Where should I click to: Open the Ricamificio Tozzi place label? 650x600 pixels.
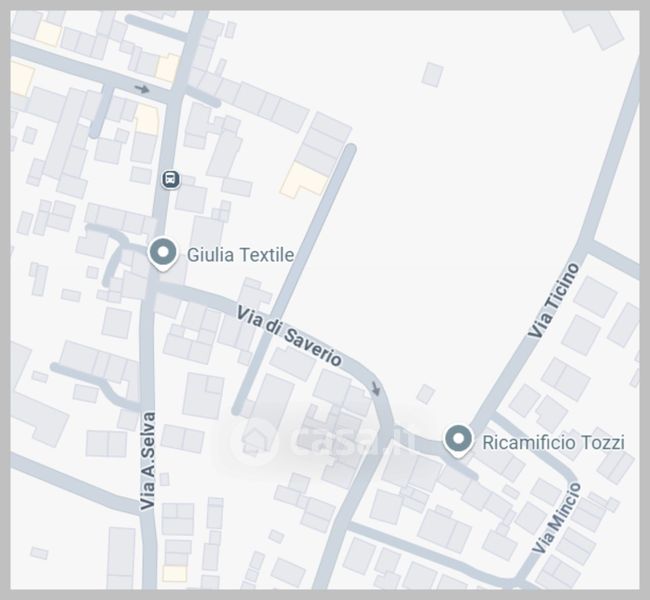[553, 442]
